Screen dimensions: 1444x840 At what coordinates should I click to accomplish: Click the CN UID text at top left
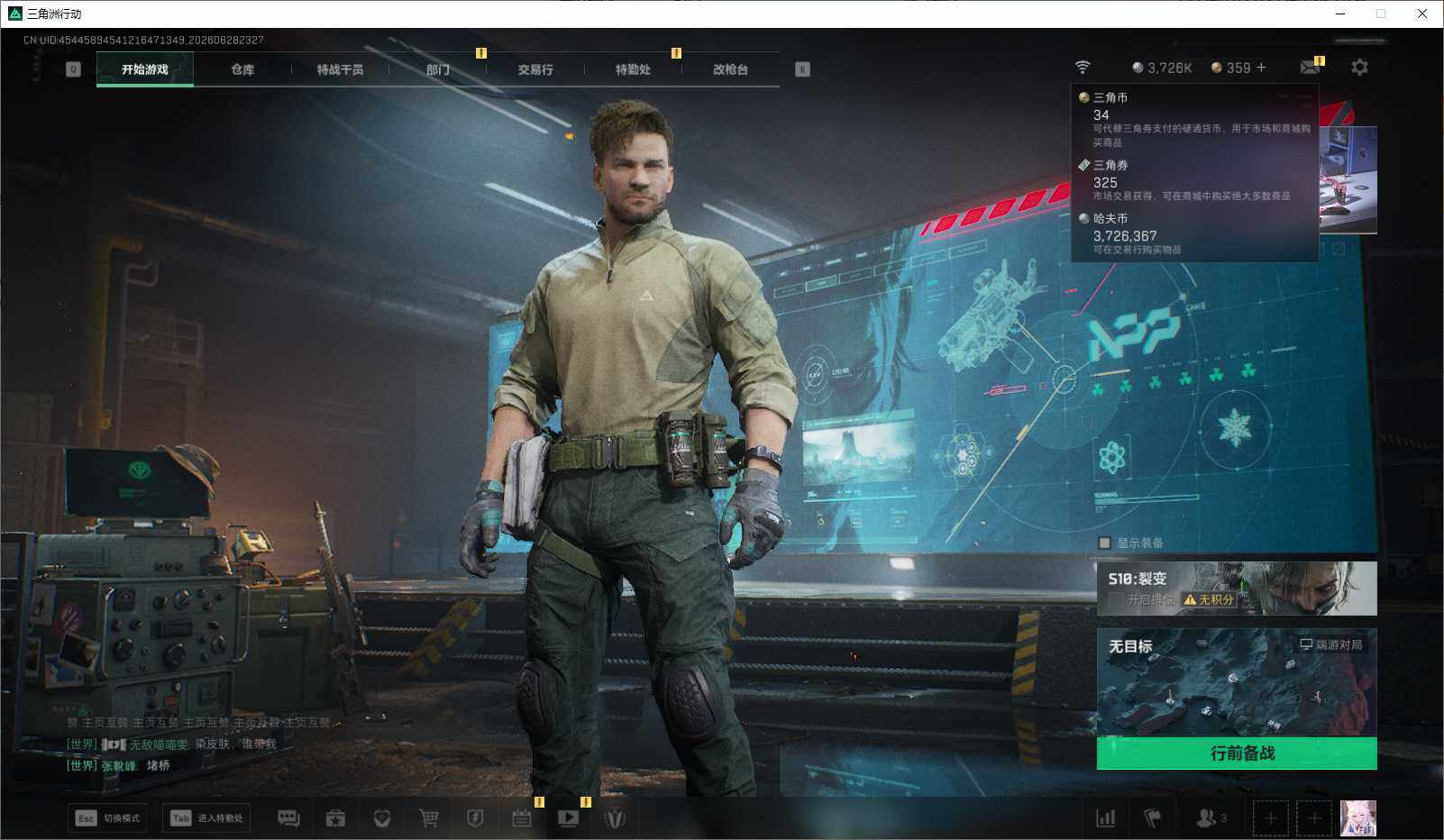click(x=143, y=41)
